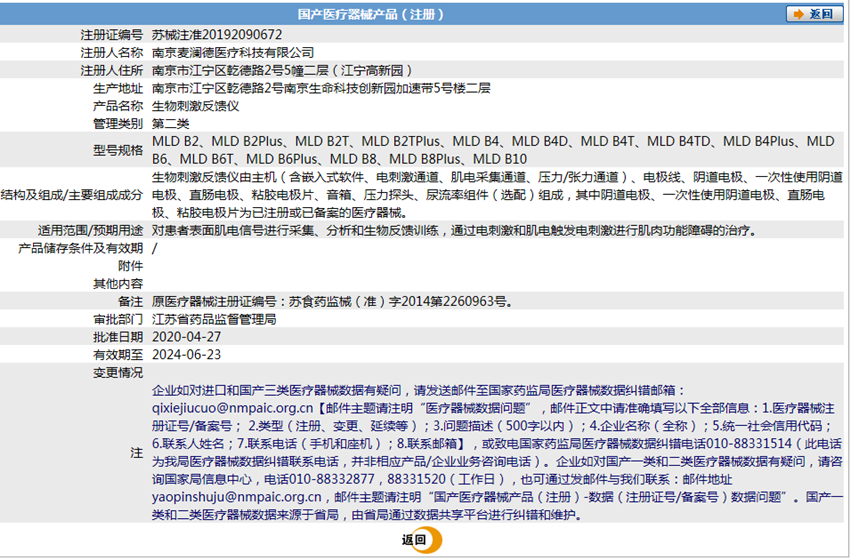Click the 备注 label
The width and height of the screenshot is (850, 560).
[130, 301]
